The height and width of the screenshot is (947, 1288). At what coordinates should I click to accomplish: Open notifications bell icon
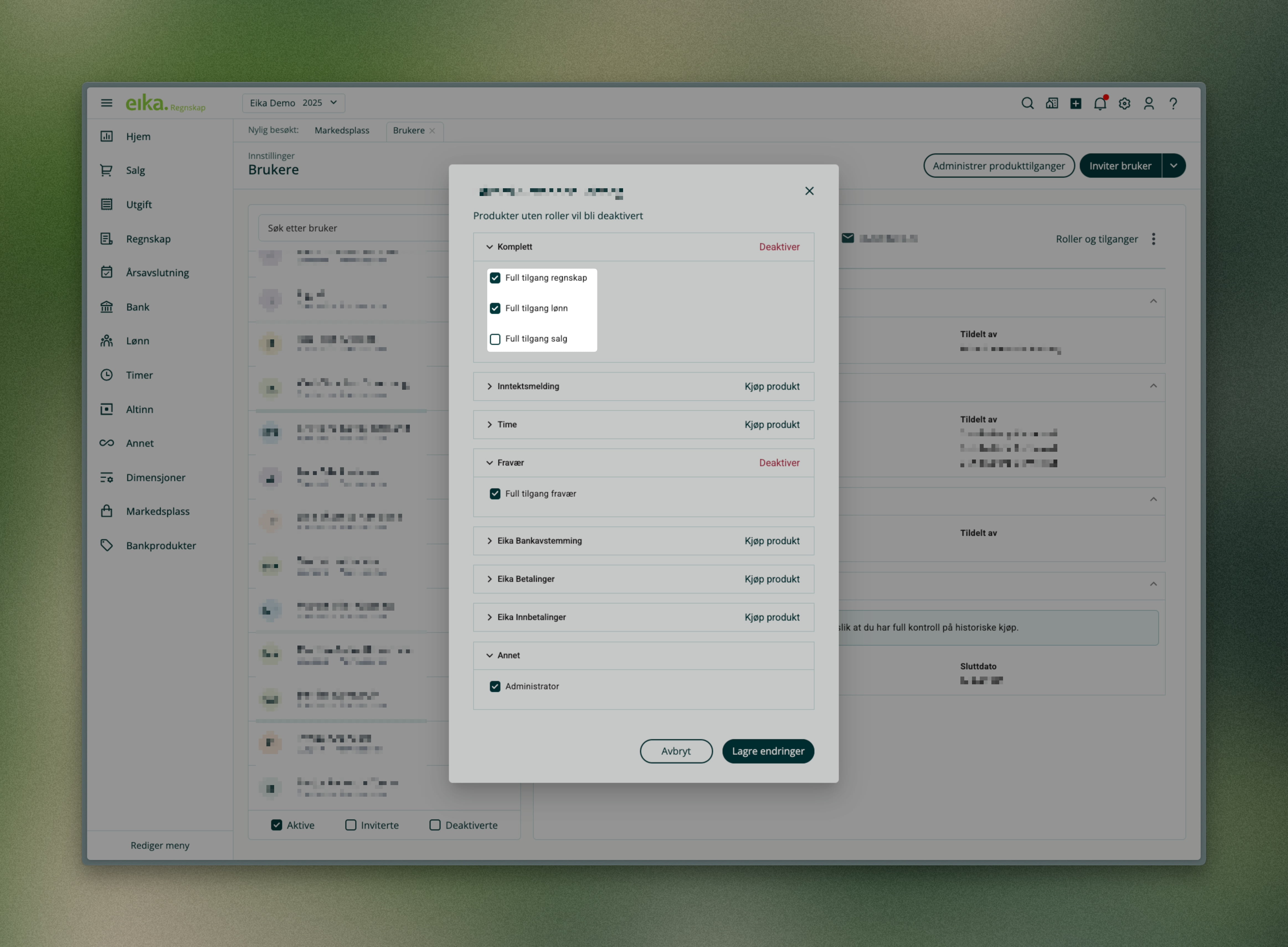1099,103
